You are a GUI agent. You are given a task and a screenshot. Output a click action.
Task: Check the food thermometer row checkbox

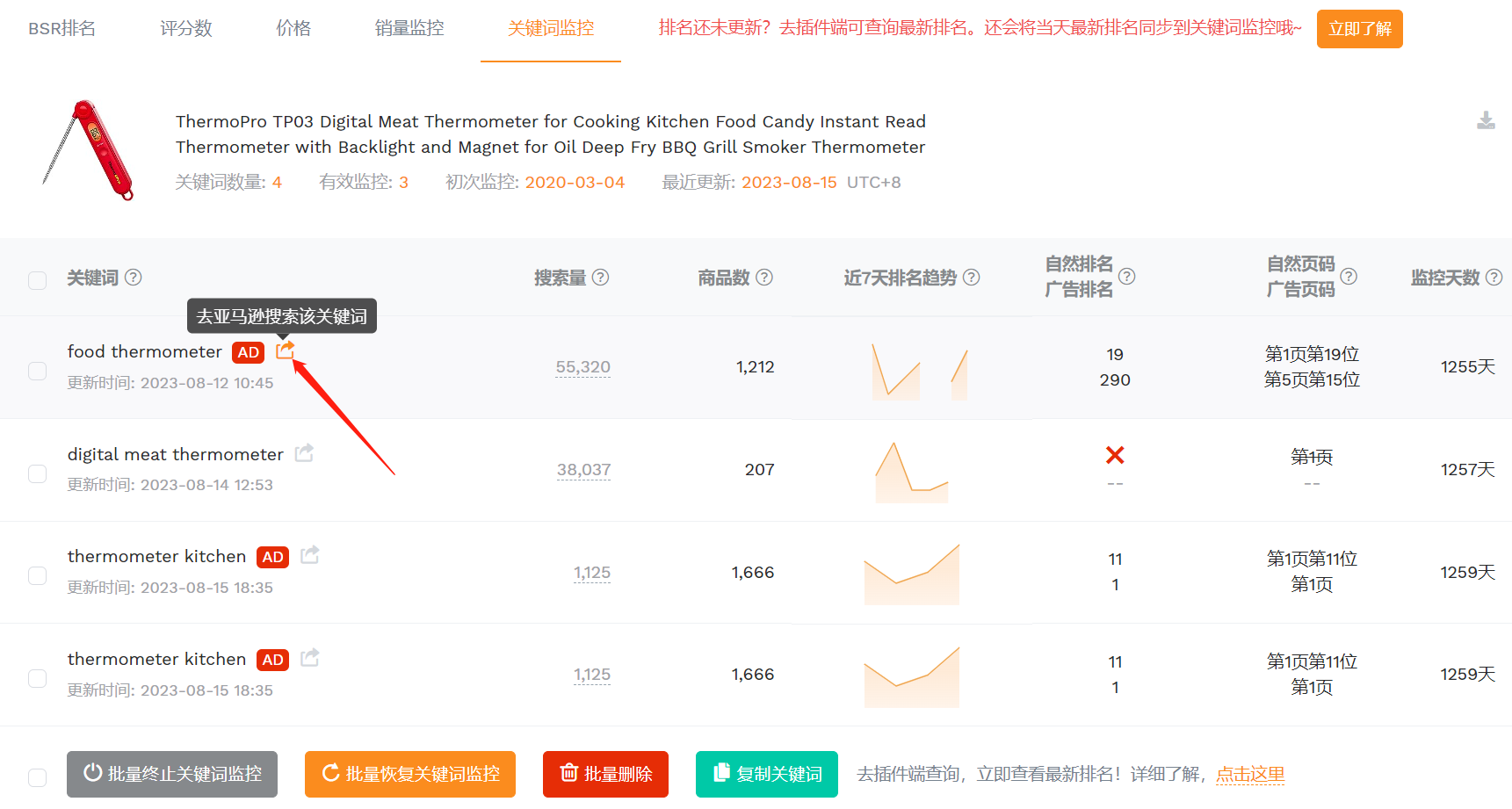pyautogui.click(x=37, y=371)
